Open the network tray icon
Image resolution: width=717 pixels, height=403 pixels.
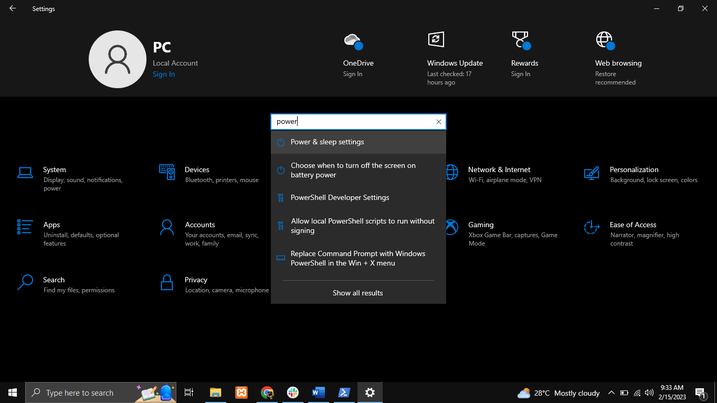click(x=637, y=393)
